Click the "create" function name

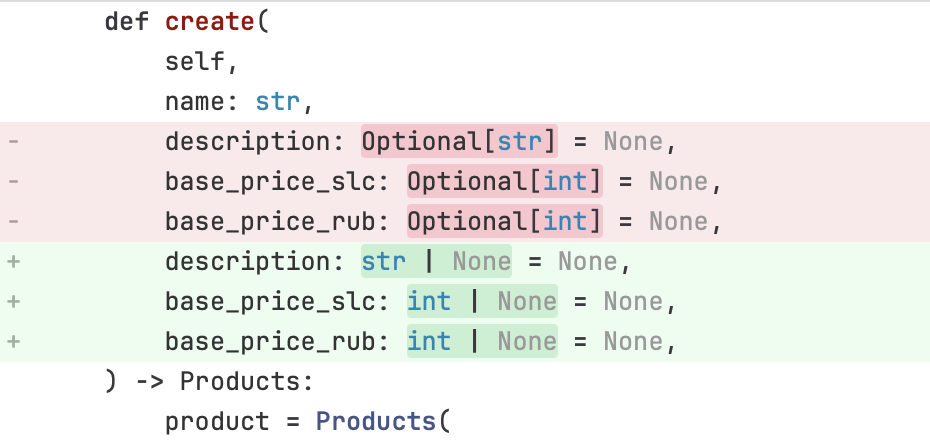click(x=211, y=22)
